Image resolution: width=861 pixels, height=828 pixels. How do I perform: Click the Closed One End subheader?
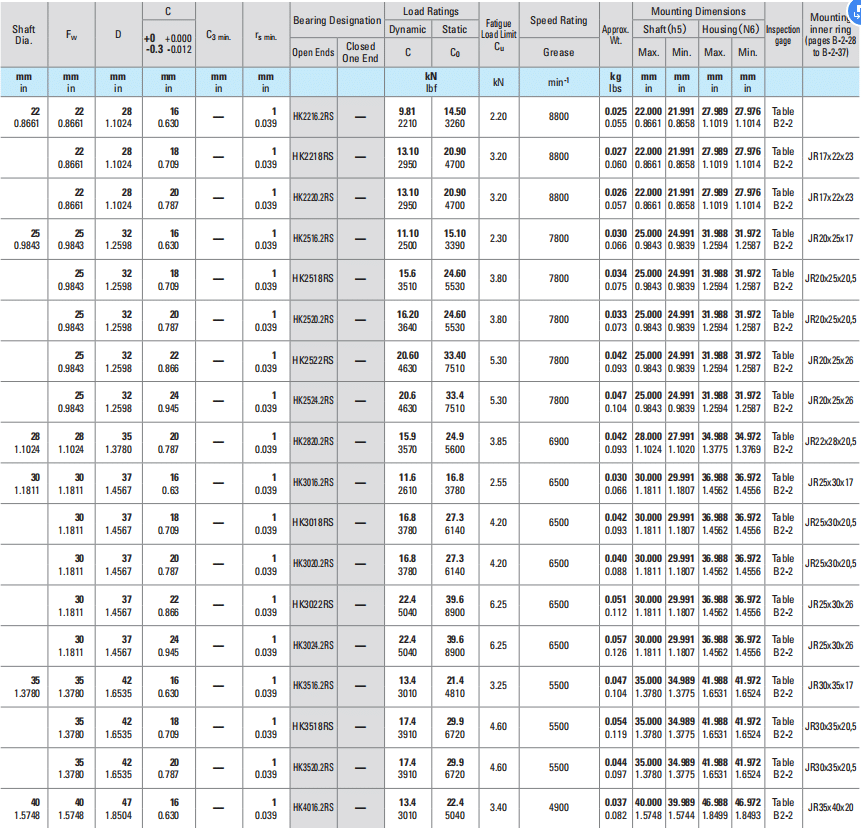tap(360, 52)
